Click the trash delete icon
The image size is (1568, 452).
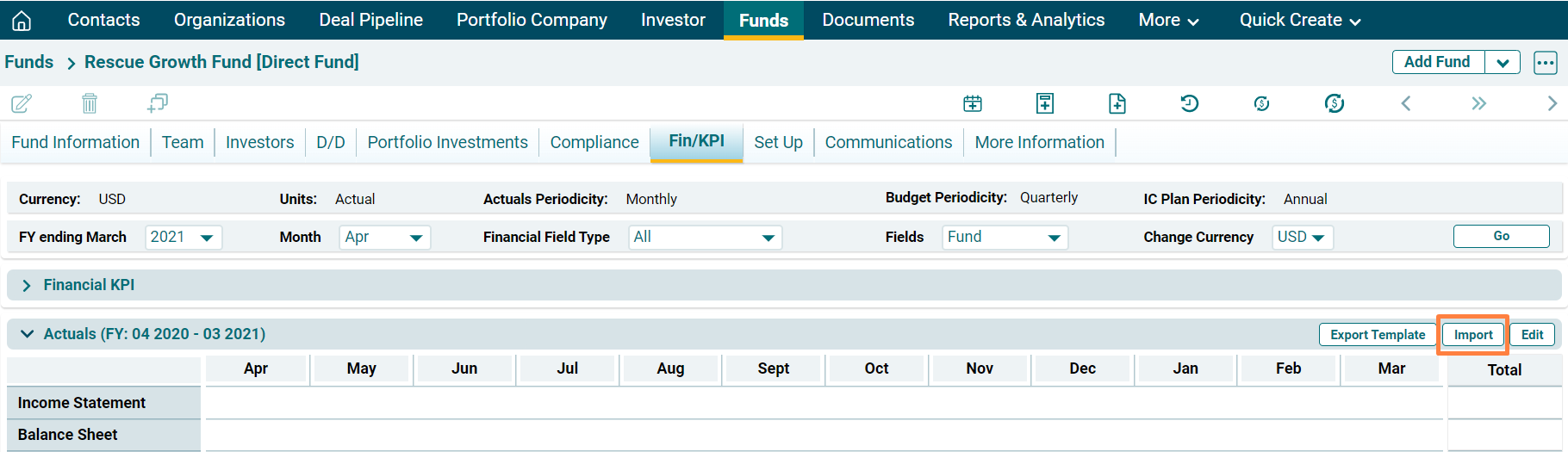tap(90, 103)
